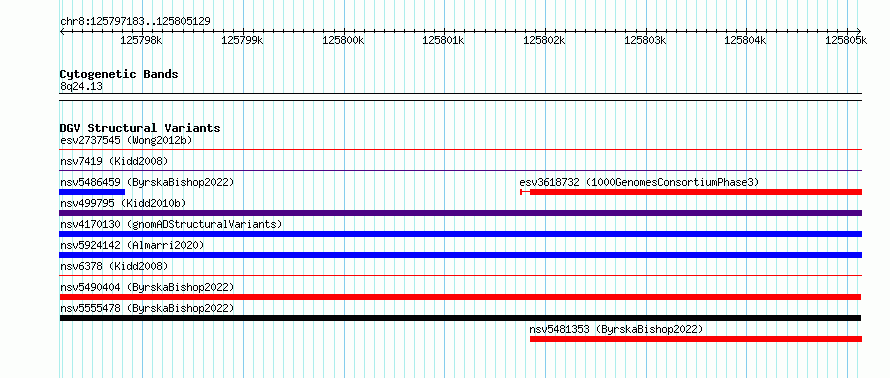Click the 125798k ruler tick label

point(141,40)
